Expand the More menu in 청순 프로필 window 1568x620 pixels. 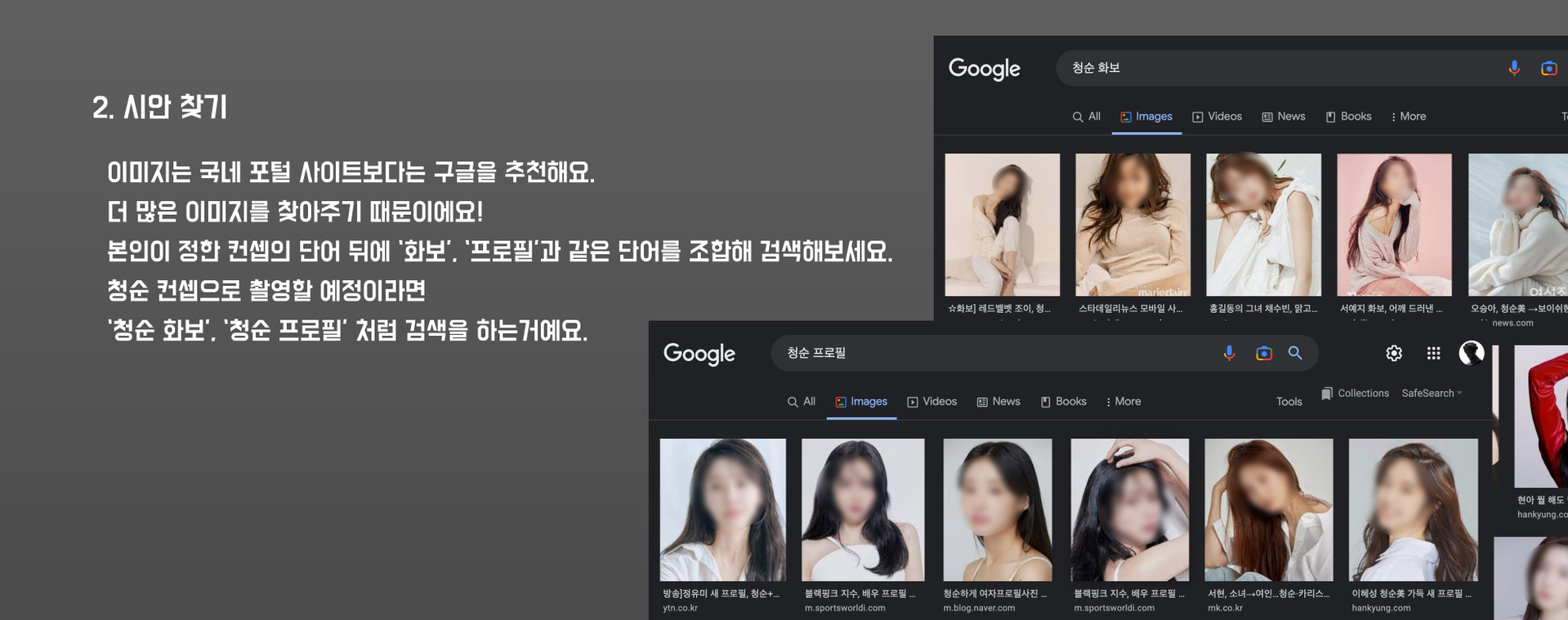pos(1124,402)
